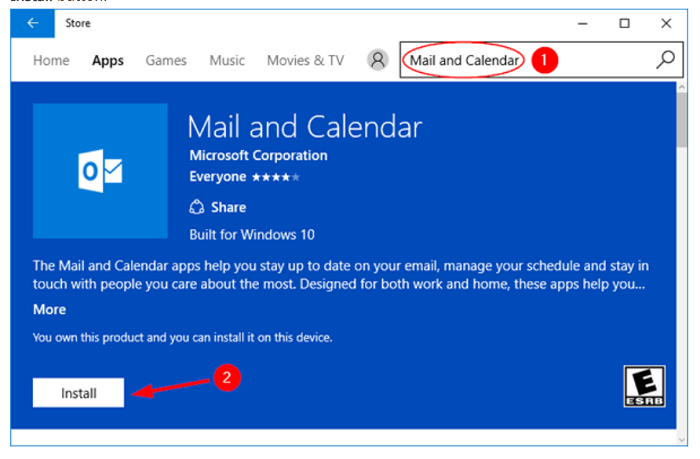Click the 'Store' window title text
This screenshot has width=700, height=459.
(x=78, y=23)
